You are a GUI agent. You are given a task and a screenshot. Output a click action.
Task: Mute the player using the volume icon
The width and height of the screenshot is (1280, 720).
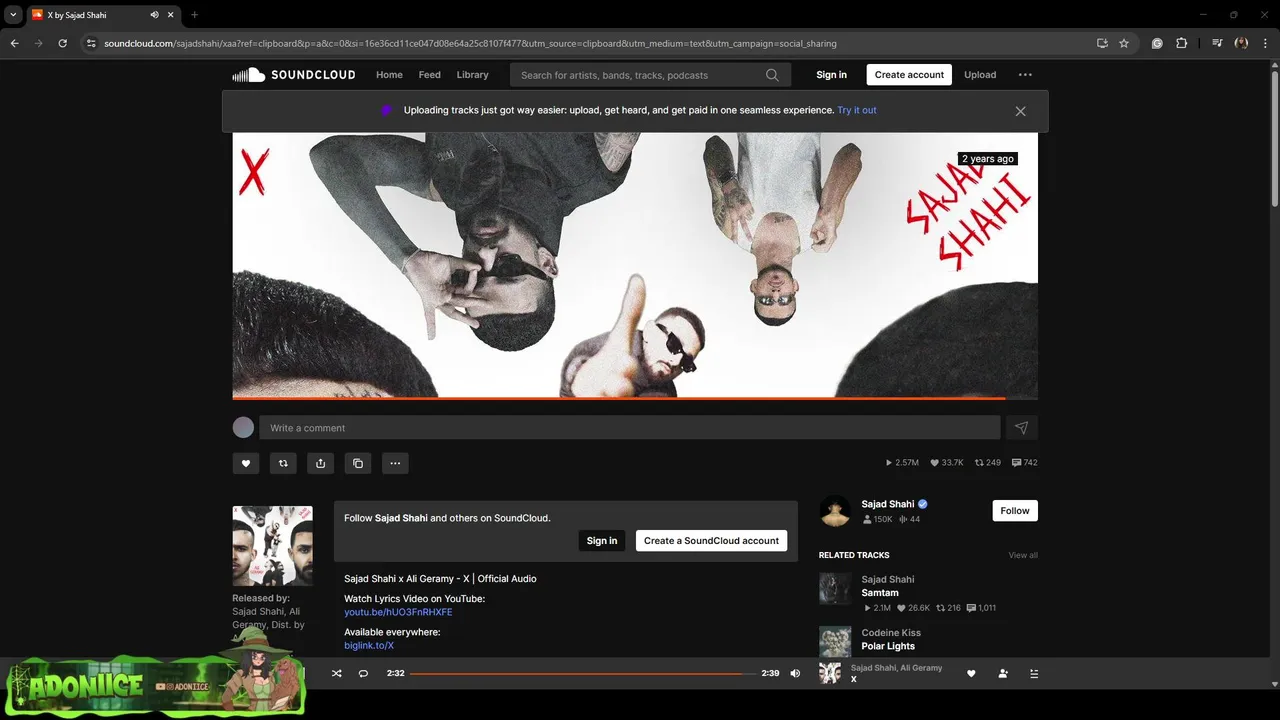click(795, 674)
